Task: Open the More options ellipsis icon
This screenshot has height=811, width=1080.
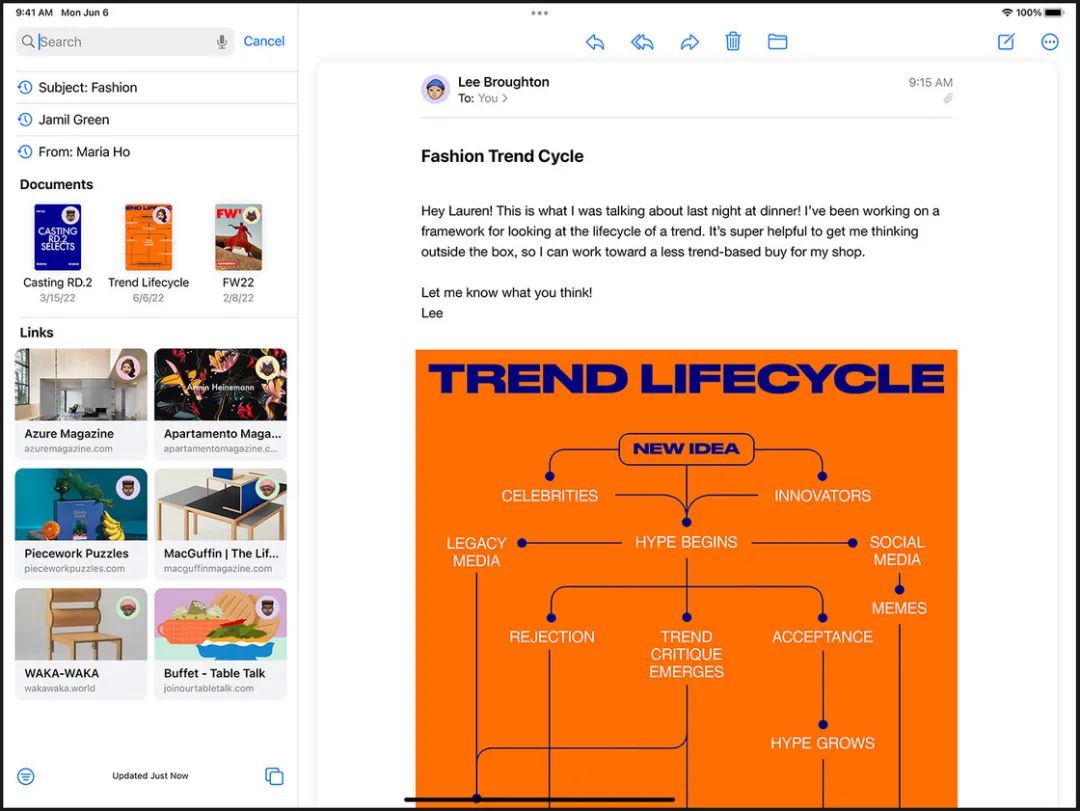Action: [x=1050, y=42]
